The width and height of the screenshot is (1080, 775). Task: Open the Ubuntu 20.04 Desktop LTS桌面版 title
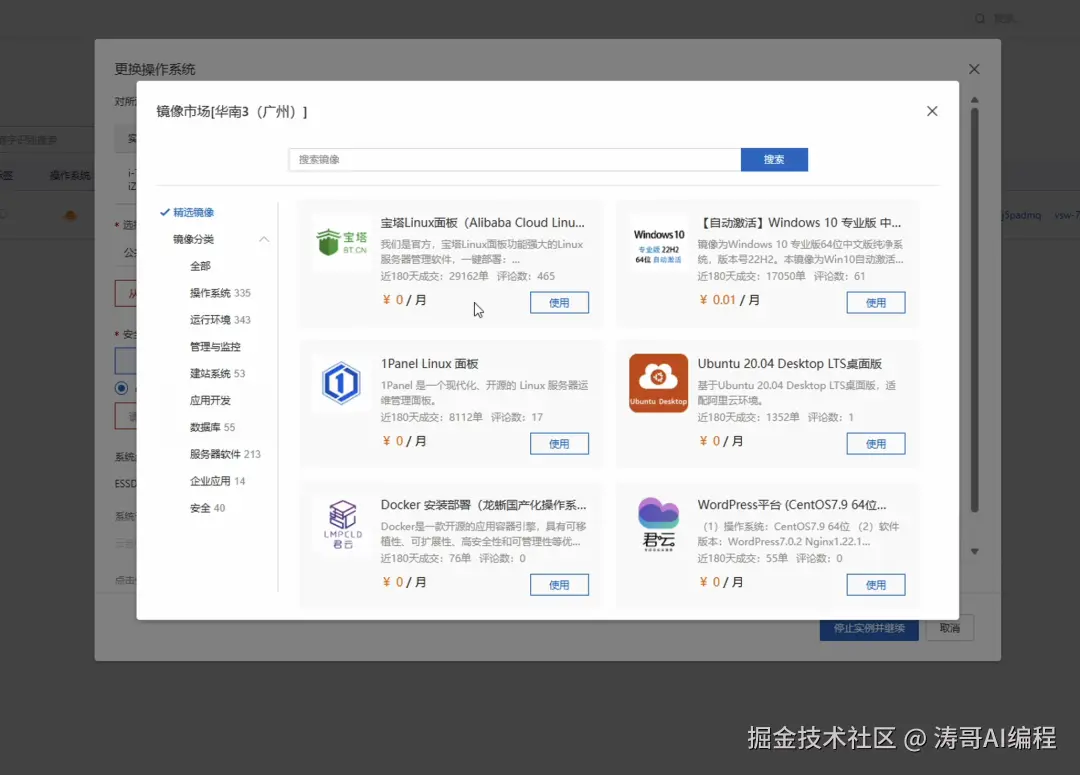789,364
